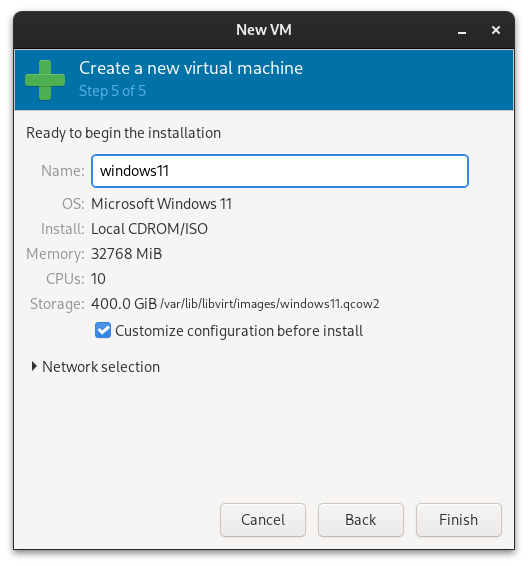Click the green plus new VM icon

(x=45, y=80)
